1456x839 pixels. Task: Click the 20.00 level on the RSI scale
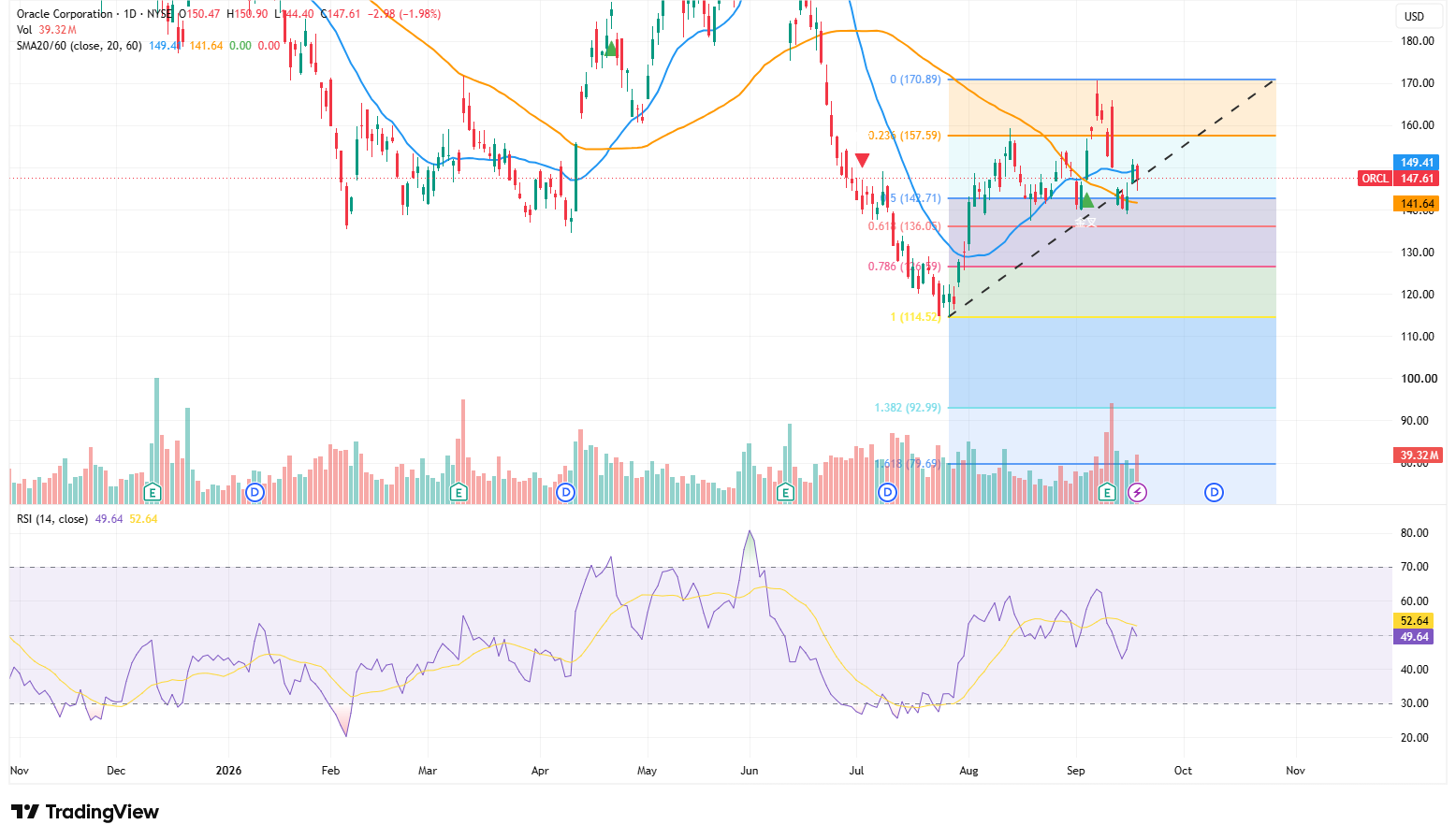(1414, 738)
